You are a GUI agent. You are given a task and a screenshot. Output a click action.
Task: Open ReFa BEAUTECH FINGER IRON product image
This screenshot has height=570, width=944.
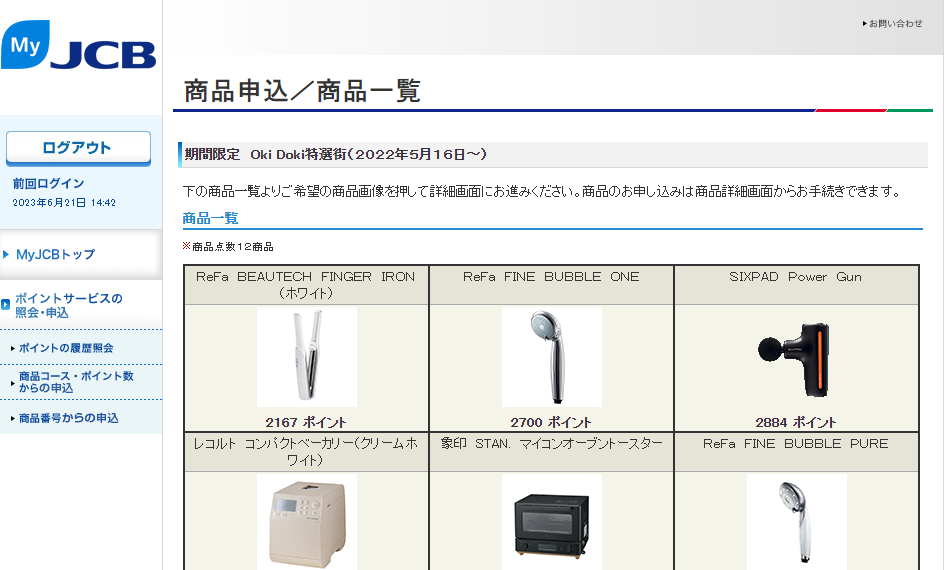(307, 357)
